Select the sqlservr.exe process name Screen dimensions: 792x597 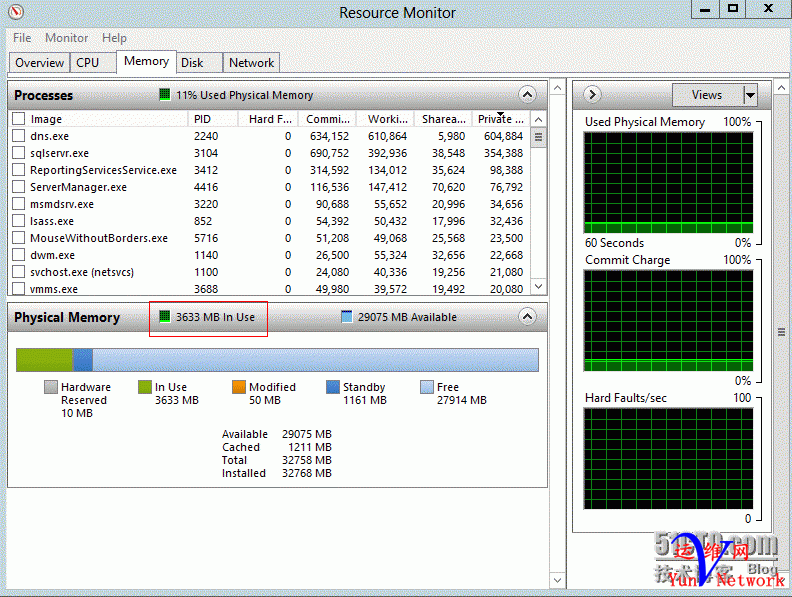[59, 153]
